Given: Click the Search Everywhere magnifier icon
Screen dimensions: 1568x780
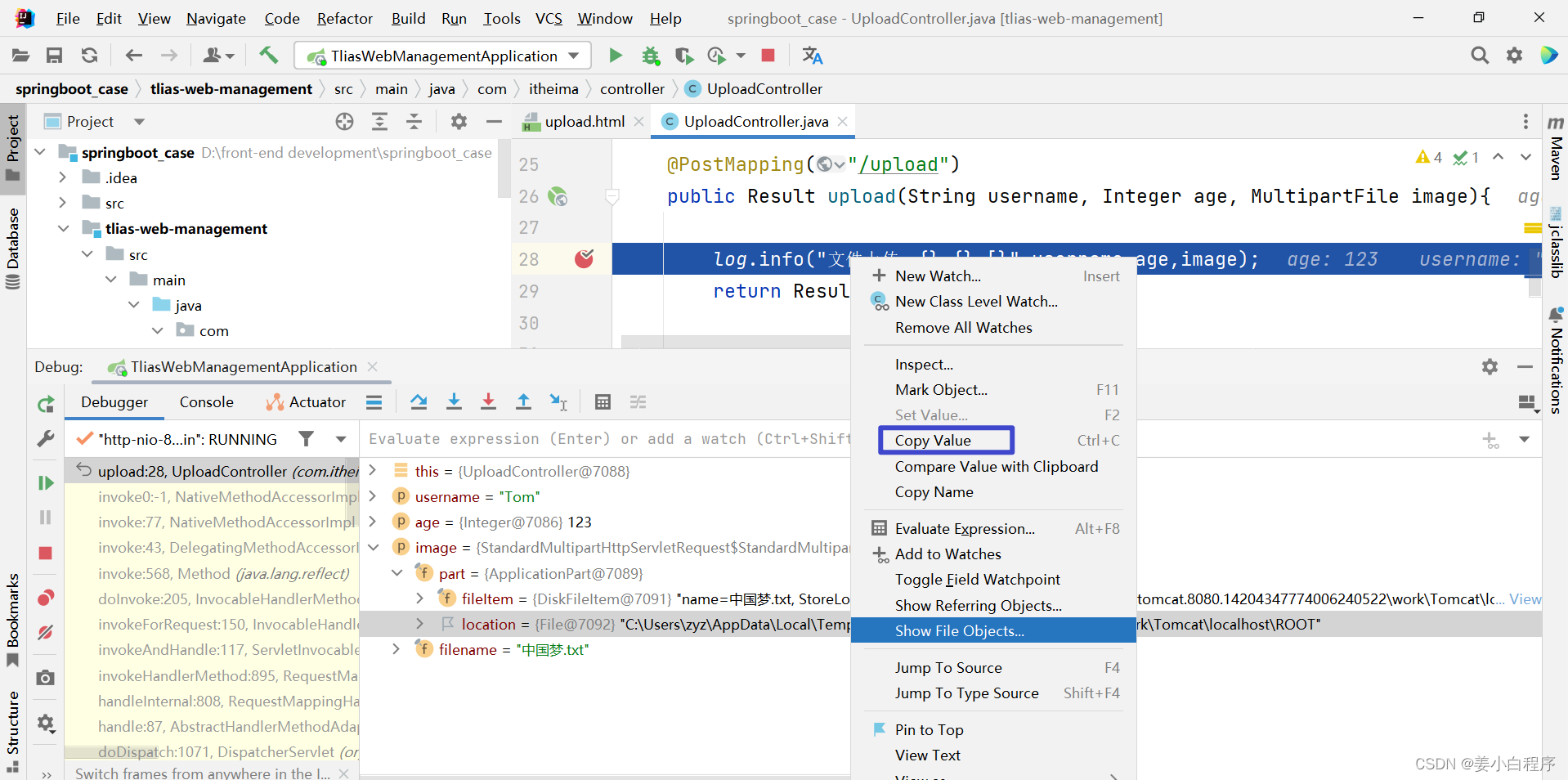Looking at the screenshot, I should [1480, 55].
